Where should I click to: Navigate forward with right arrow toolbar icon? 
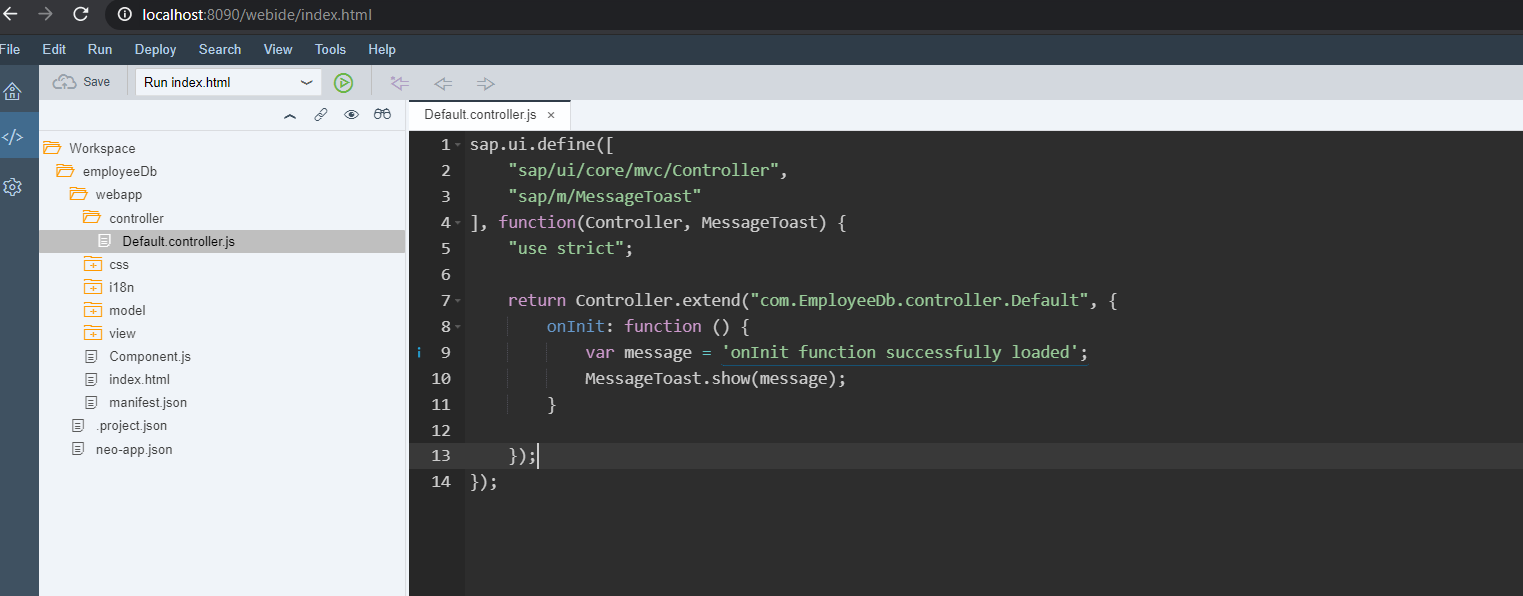click(486, 83)
